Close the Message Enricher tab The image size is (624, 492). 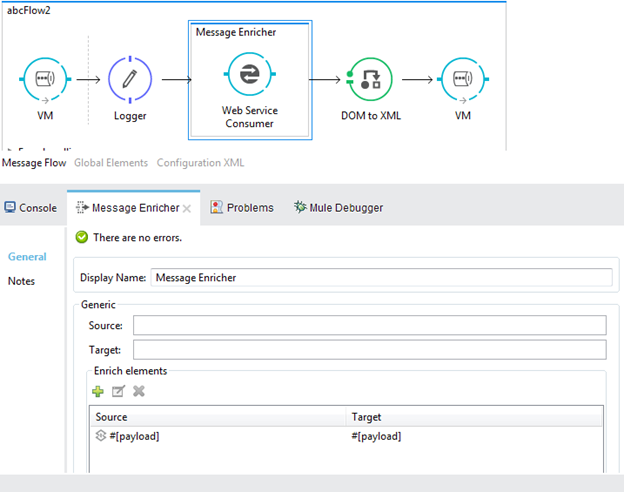[187, 208]
